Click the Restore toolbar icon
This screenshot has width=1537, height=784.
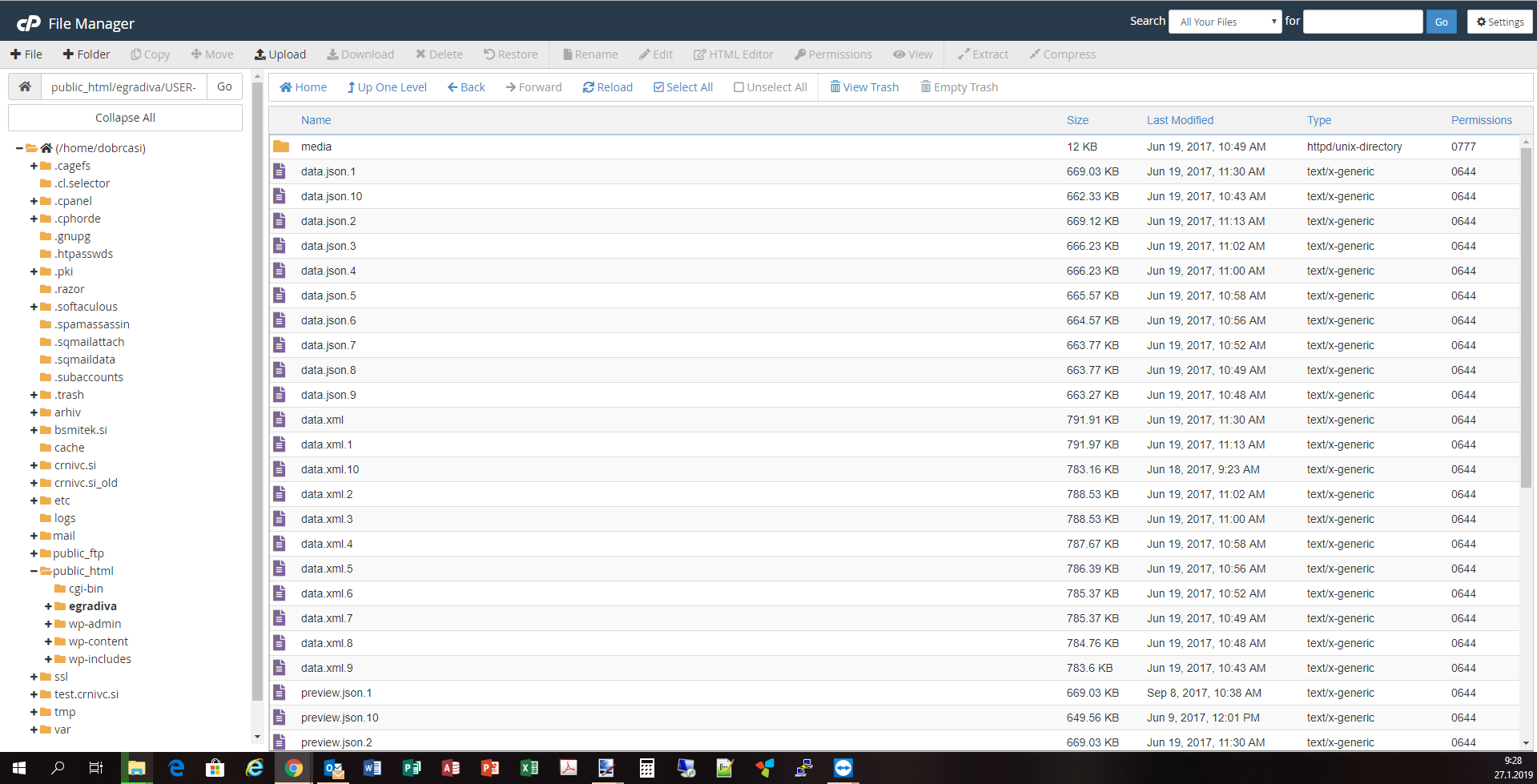click(x=489, y=54)
